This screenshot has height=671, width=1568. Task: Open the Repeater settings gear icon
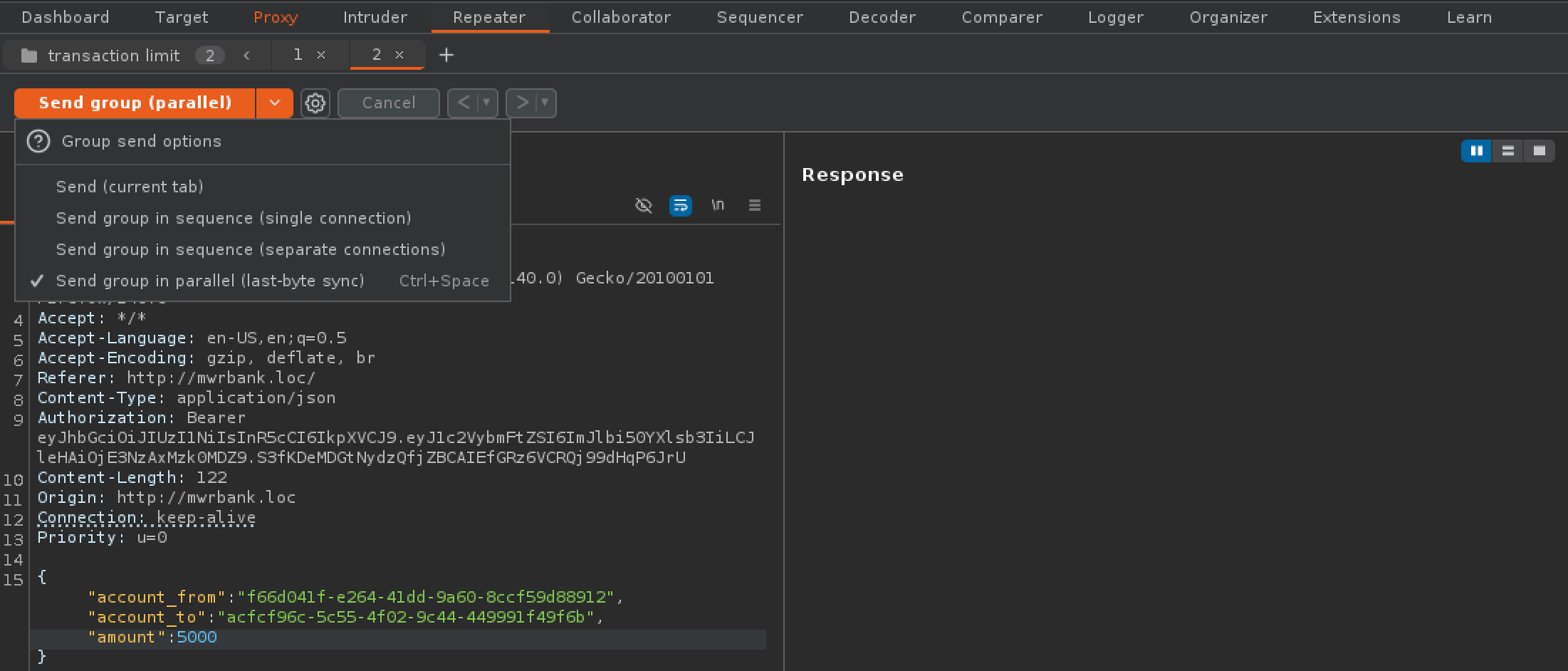pyautogui.click(x=315, y=103)
